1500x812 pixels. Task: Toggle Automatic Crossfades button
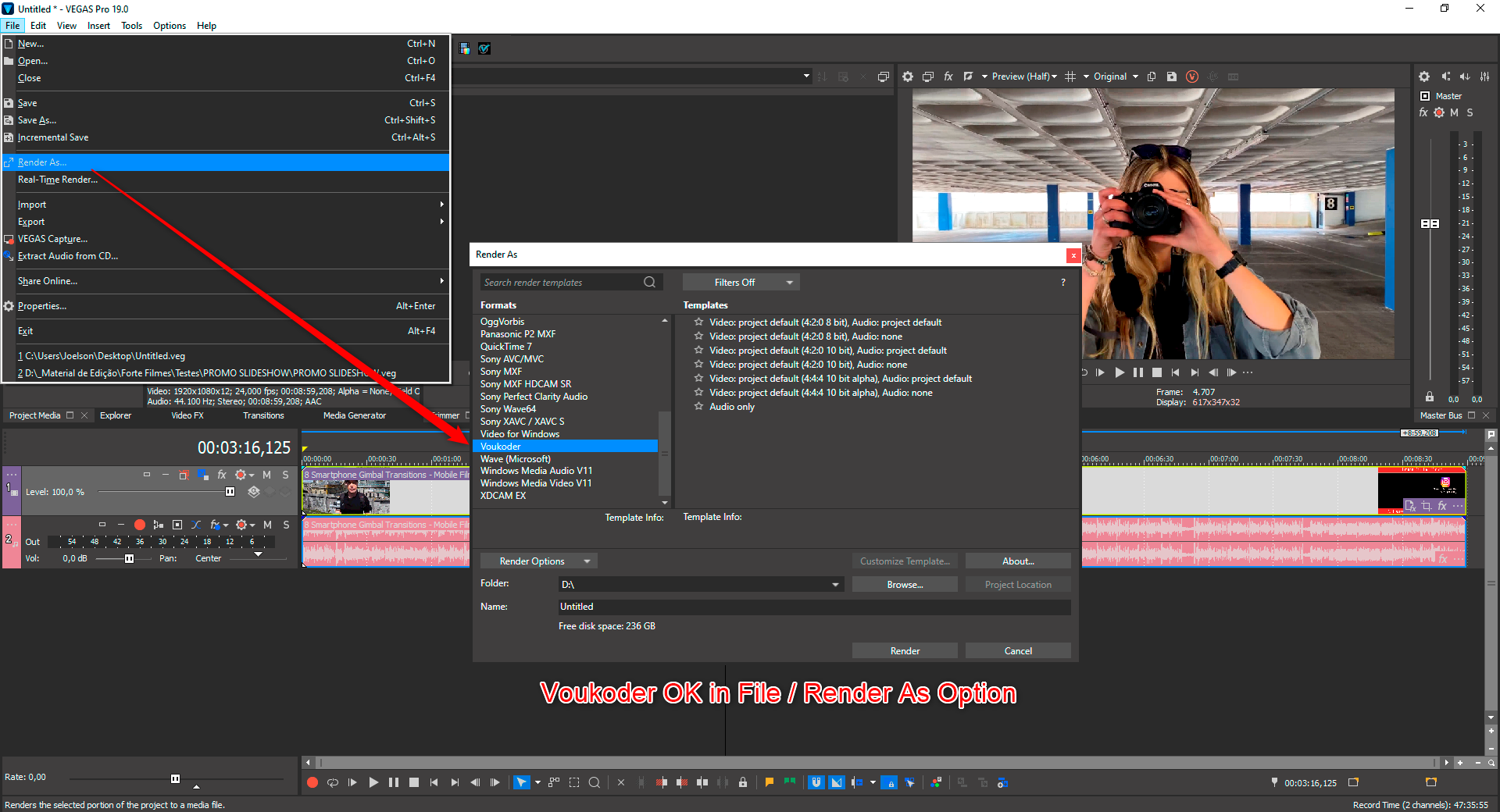pos(837,782)
